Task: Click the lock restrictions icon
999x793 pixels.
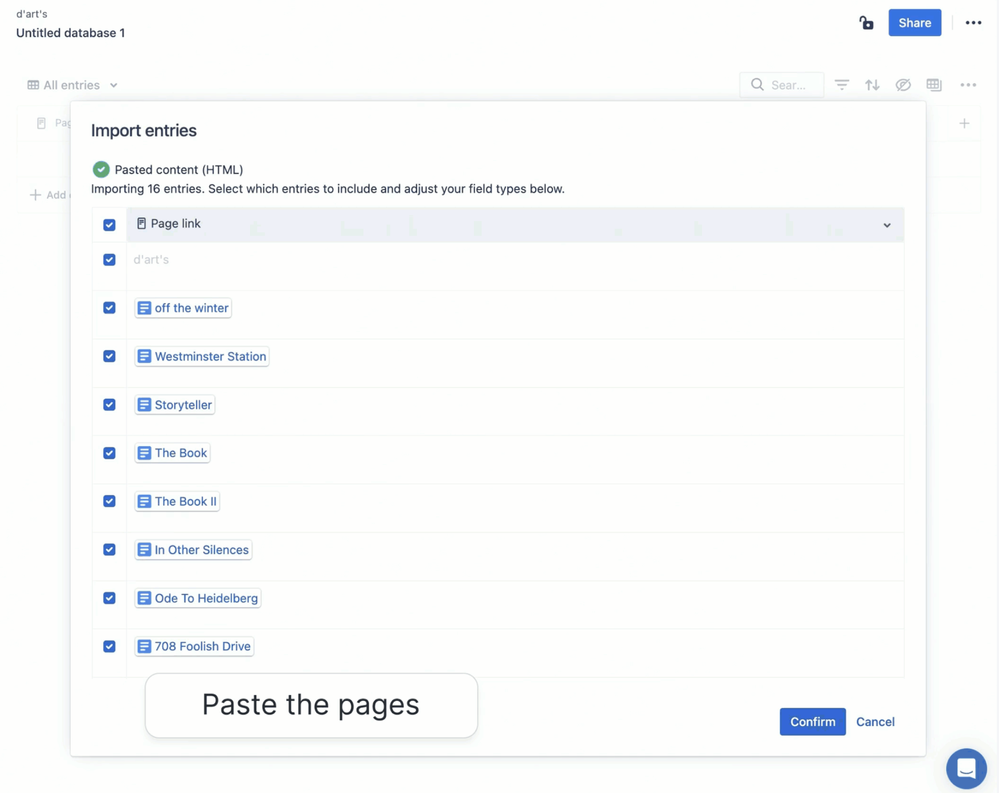Action: [866, 23]
